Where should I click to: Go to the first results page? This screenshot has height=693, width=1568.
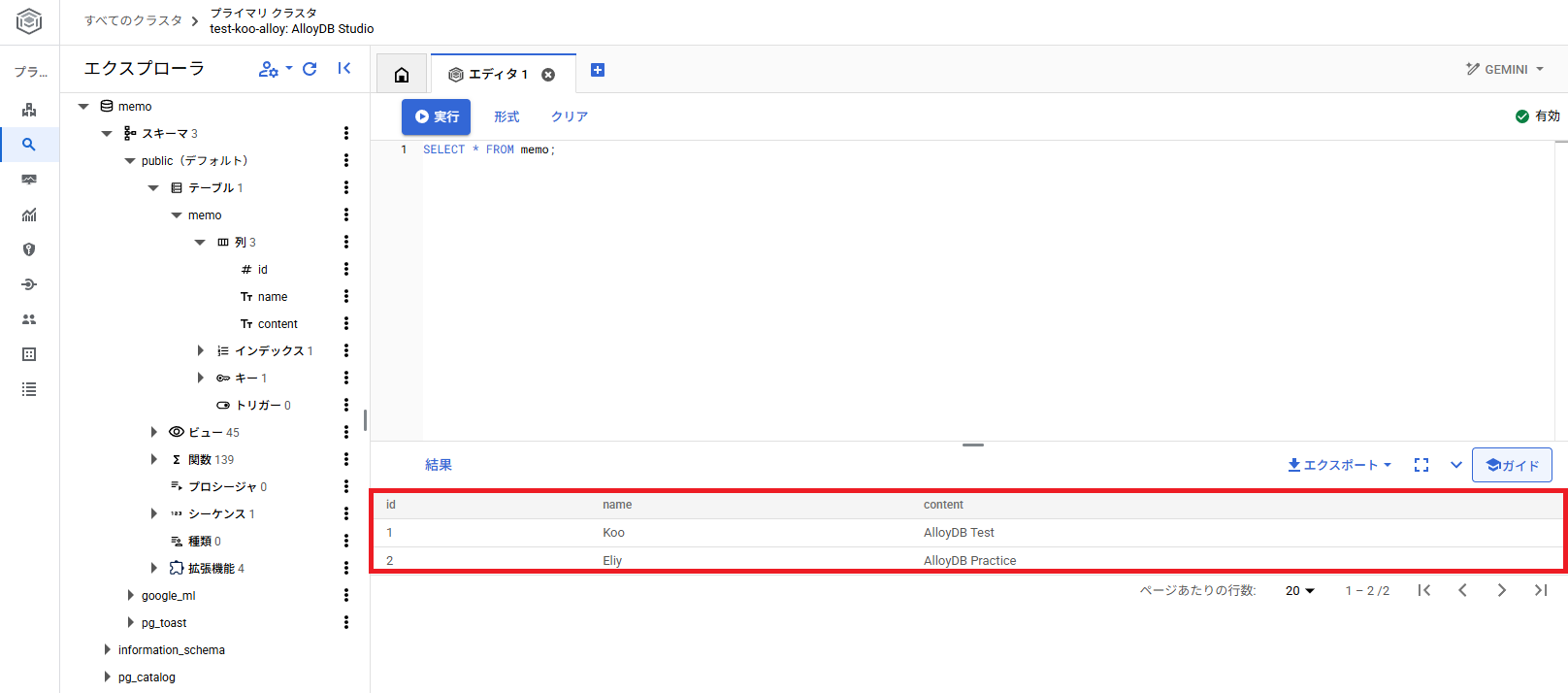(x=1424, y=590)
